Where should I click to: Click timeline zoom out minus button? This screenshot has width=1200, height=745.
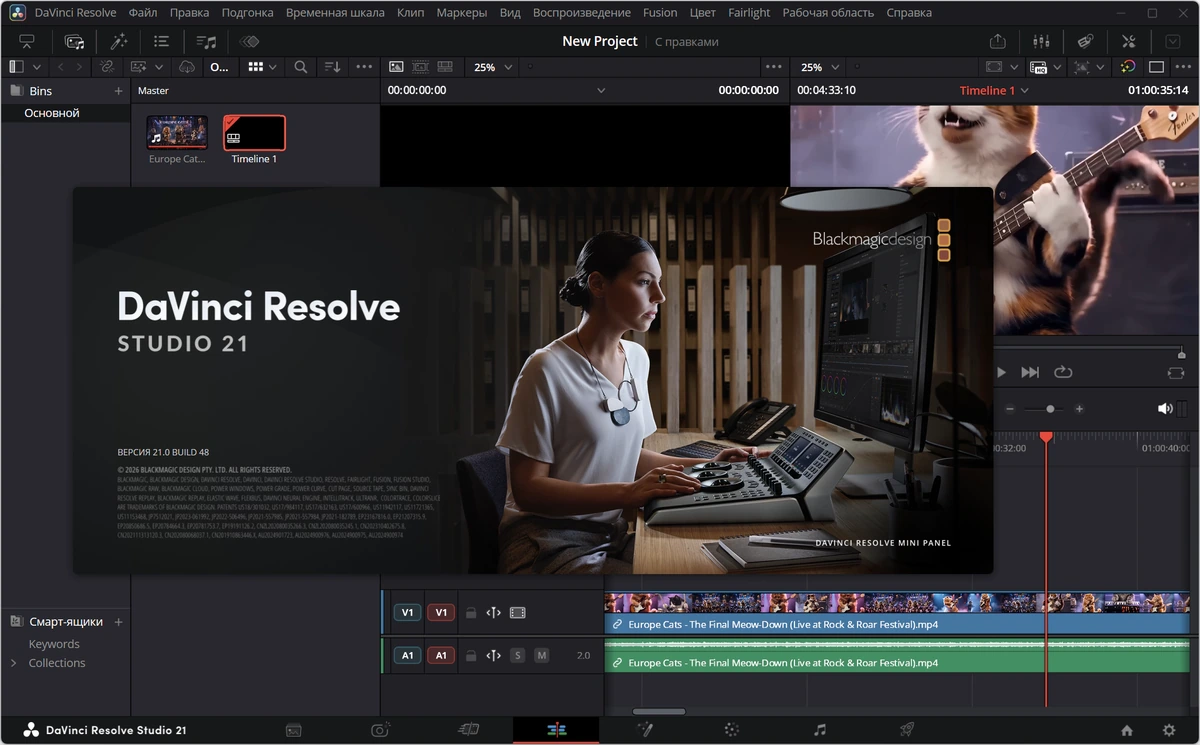coord(1010,409)
